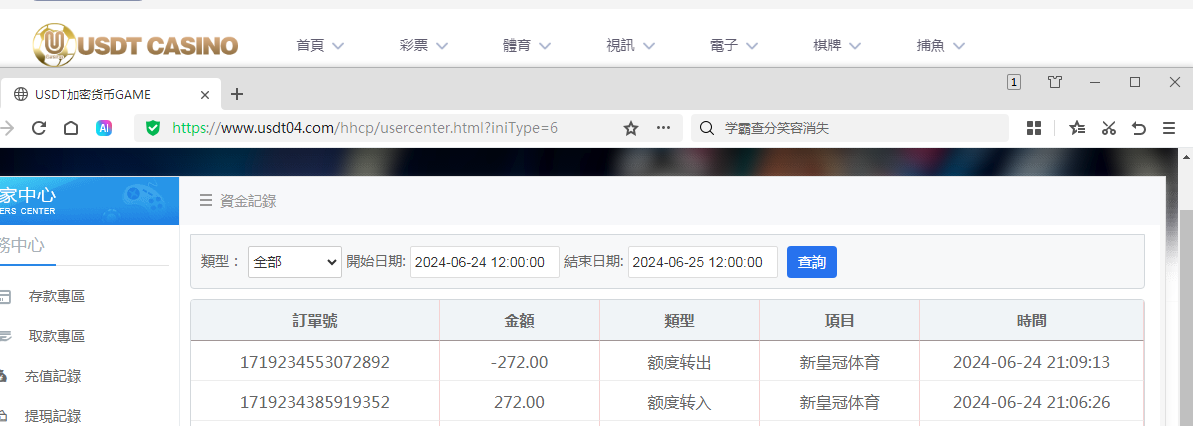Screen dimensions: 1193x426
Task: Bookmark this page with the star
Action: (631, 128)
